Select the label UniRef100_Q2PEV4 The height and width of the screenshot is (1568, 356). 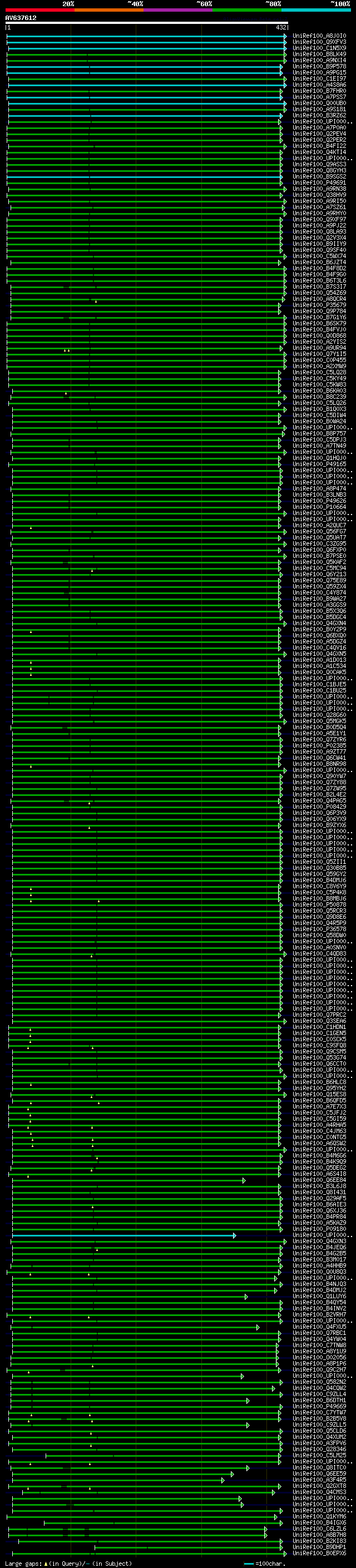[x=319, y=134]
